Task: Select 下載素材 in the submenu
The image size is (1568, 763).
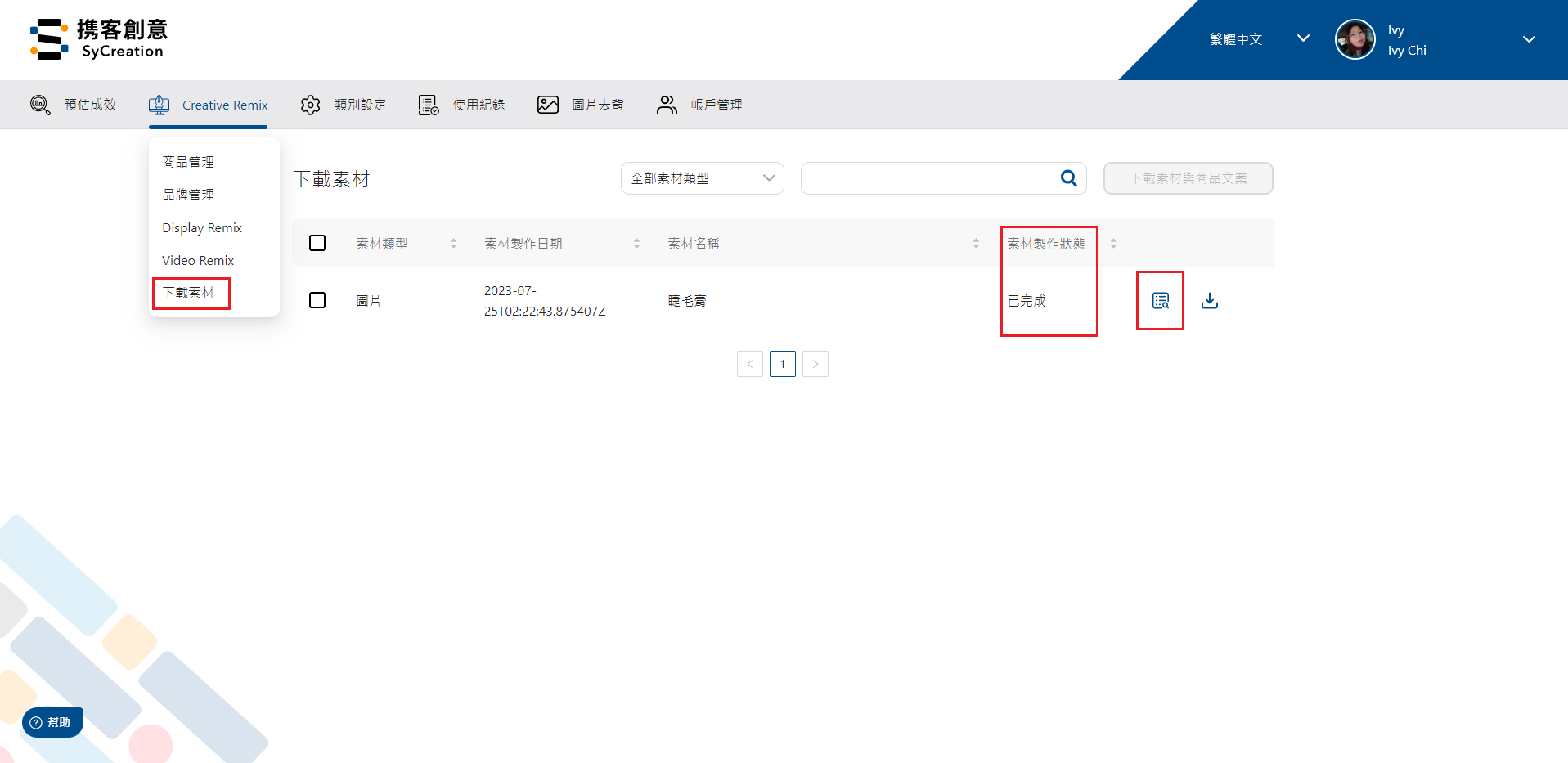Action: pos(188,293)
